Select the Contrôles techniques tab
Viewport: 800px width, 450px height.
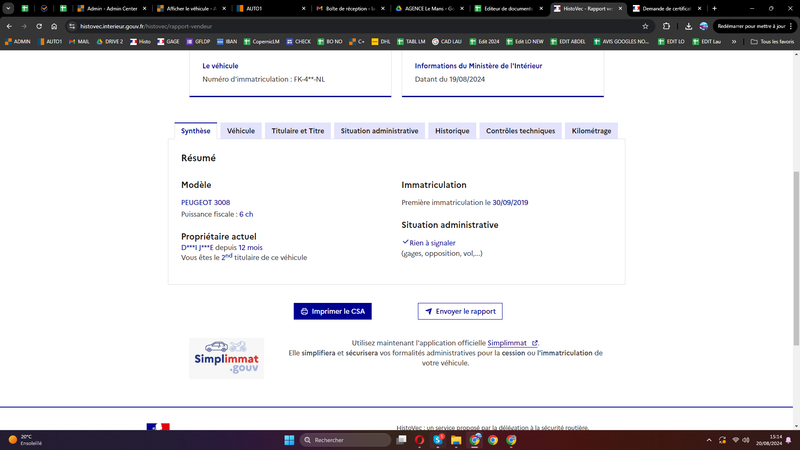(x=520, y=131)
